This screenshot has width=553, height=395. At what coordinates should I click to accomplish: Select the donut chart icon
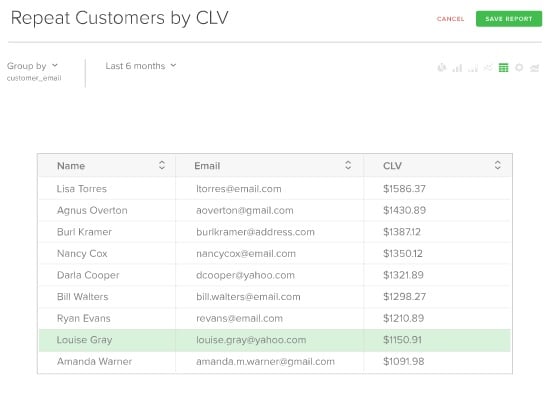(519, 67)
